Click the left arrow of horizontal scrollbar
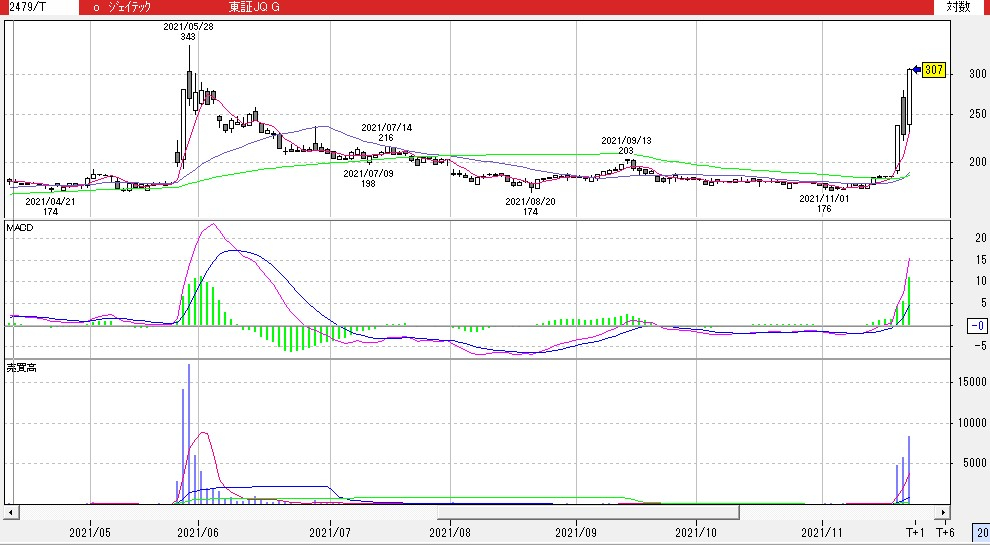The image size is (990, 545). point(10,513)
